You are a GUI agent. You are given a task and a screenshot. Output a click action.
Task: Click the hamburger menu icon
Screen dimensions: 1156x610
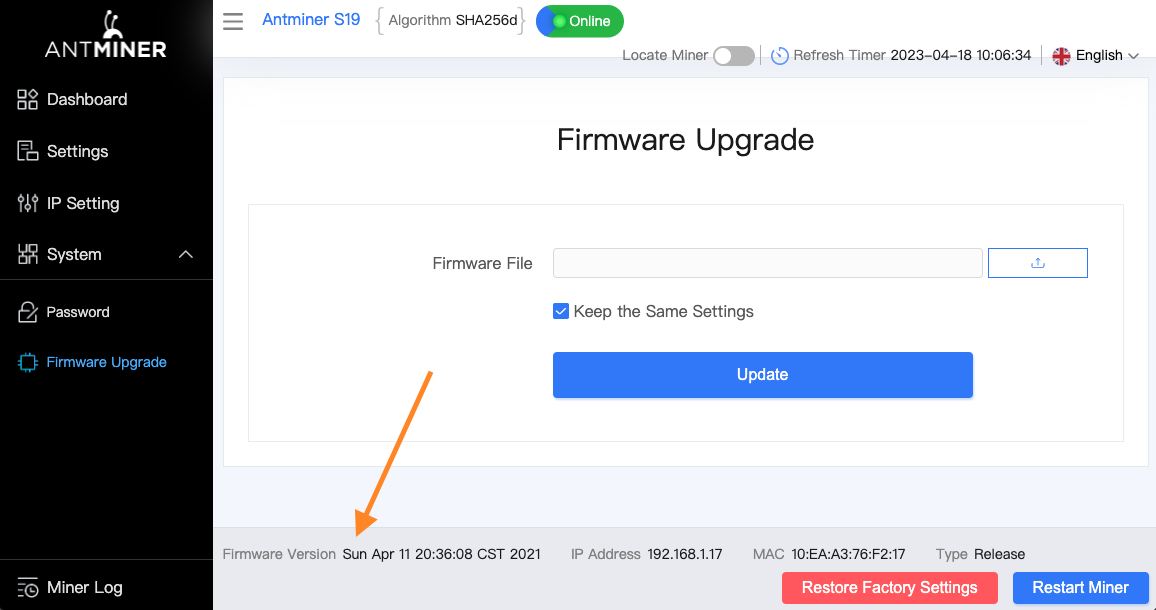tap(233, 21)
